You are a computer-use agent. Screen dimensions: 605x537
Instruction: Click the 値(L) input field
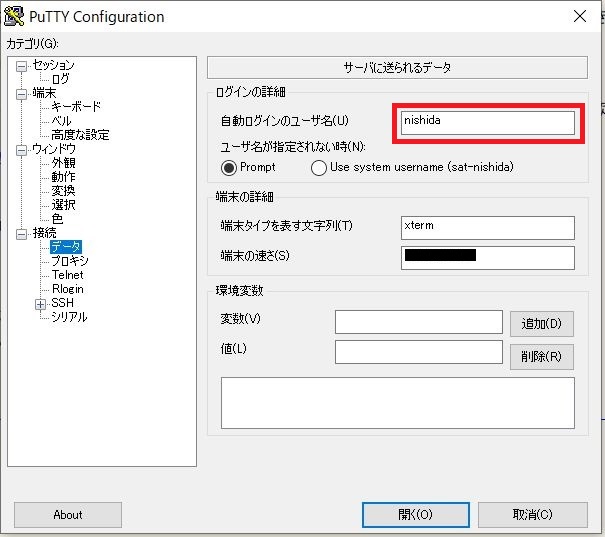(419, 352)
